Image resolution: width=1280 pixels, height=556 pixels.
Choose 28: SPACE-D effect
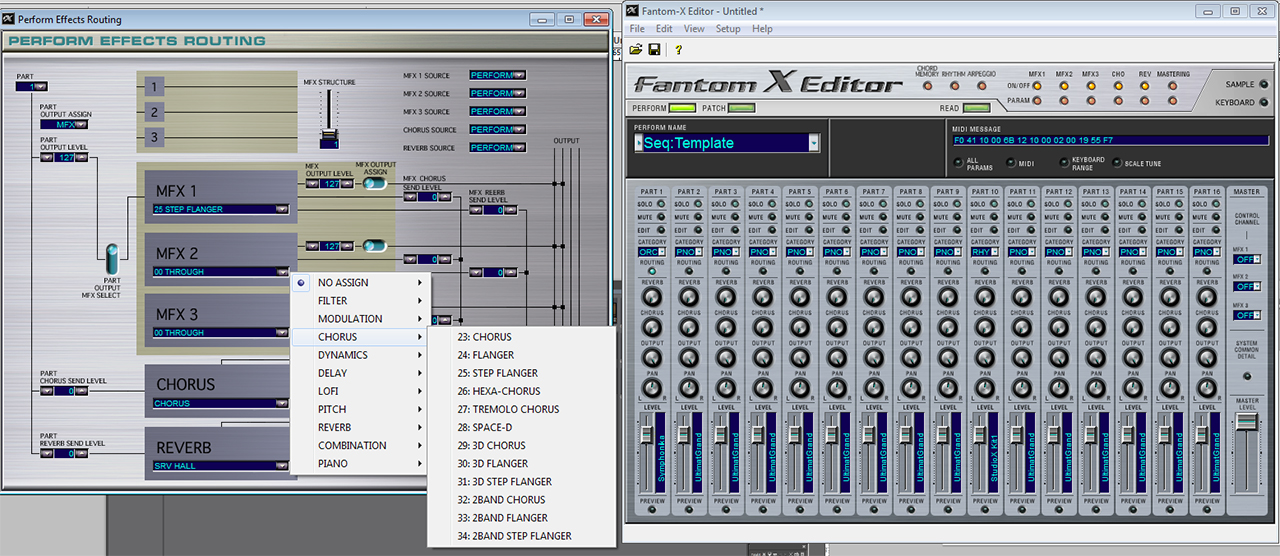[x=486, y=427]
